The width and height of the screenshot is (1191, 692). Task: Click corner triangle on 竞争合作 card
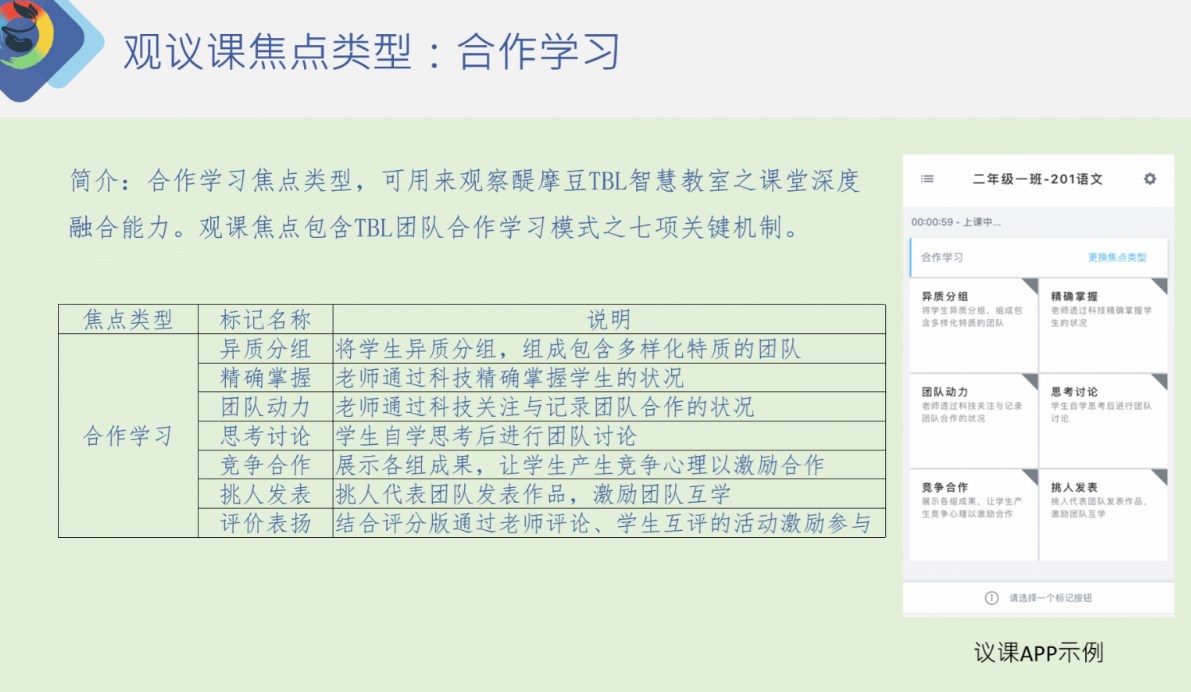(1030, 476)
